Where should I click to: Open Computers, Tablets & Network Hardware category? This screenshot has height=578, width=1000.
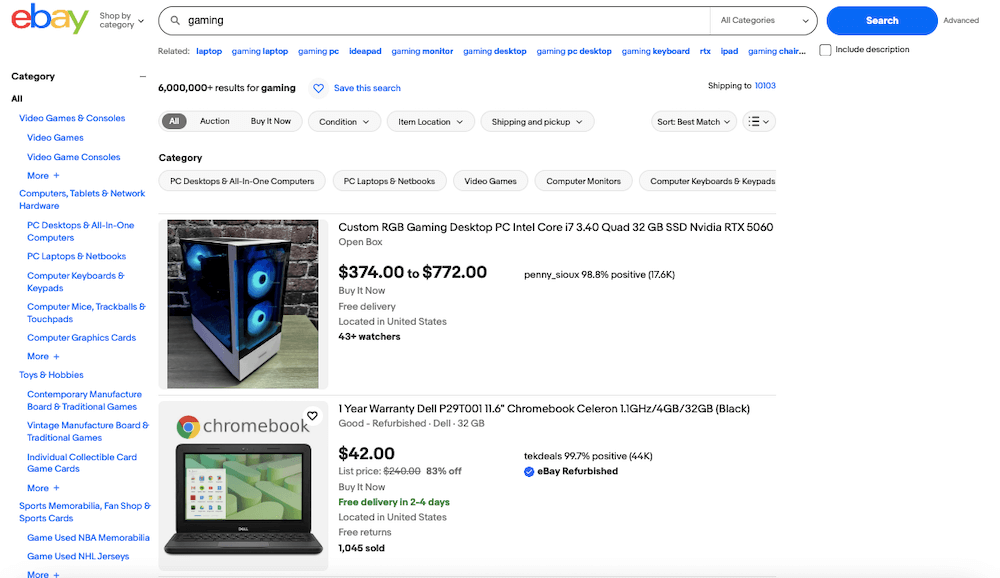tap(82, 200)
